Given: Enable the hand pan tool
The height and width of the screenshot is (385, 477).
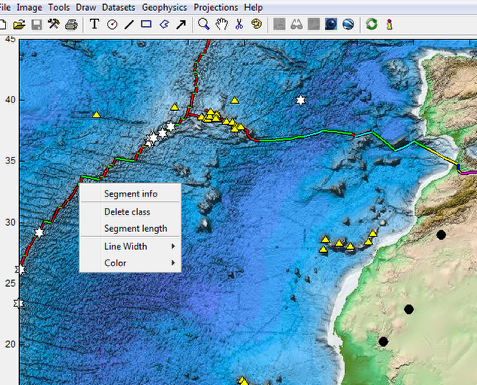Looking at the screenshot, I should (221, 24).
